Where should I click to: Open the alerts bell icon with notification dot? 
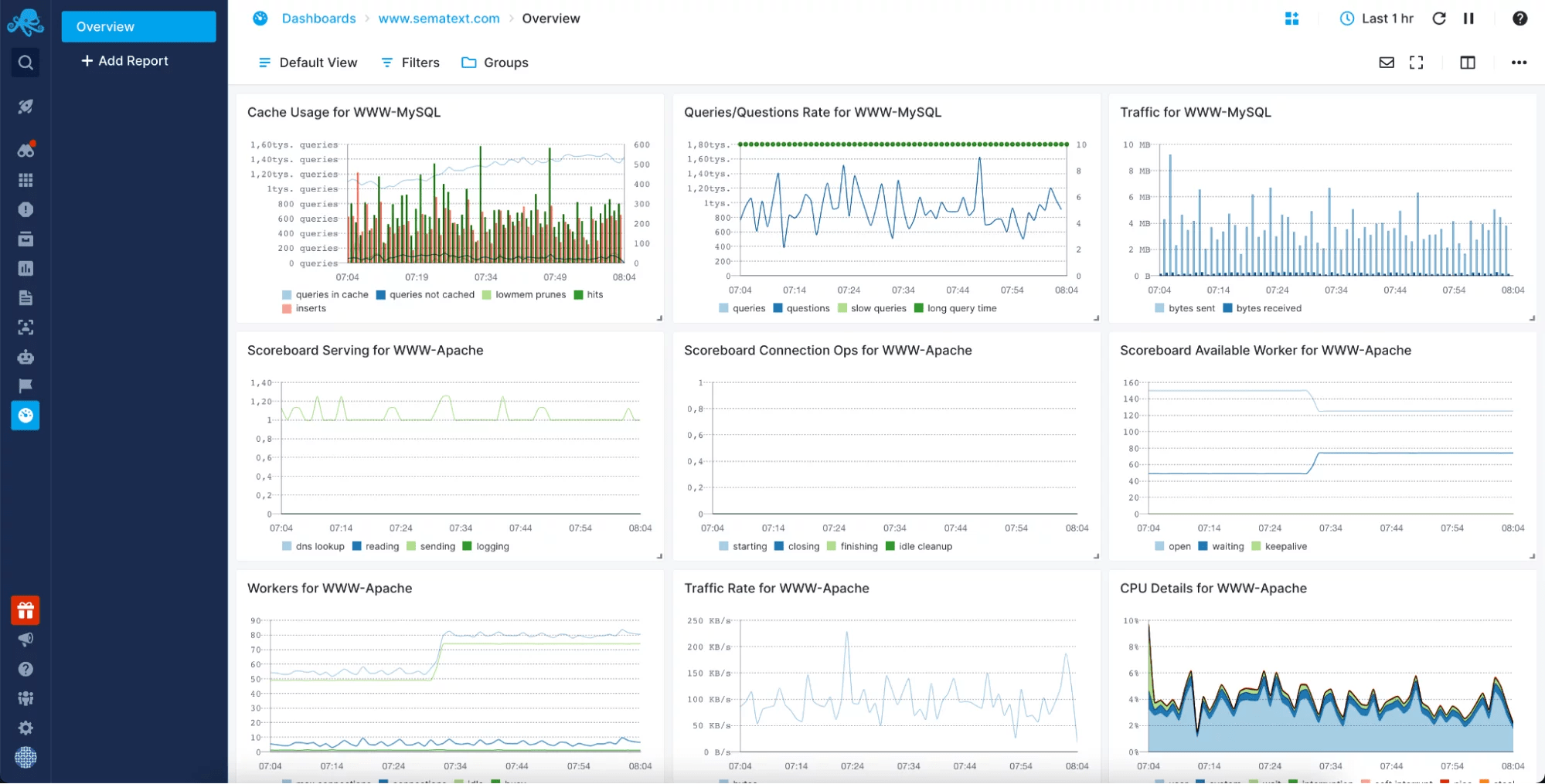point(25,150)
